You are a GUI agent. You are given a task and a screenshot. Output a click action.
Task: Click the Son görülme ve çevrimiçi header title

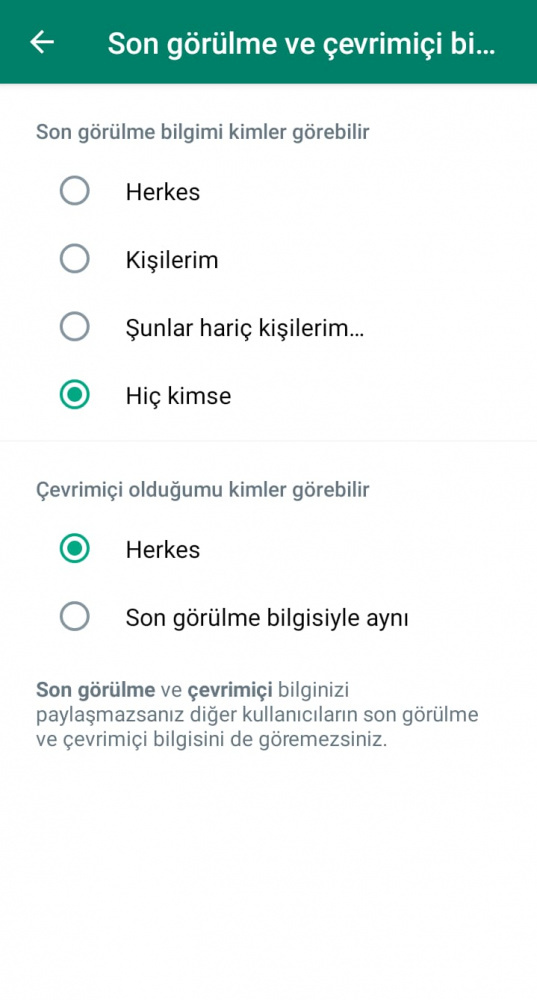301,43
